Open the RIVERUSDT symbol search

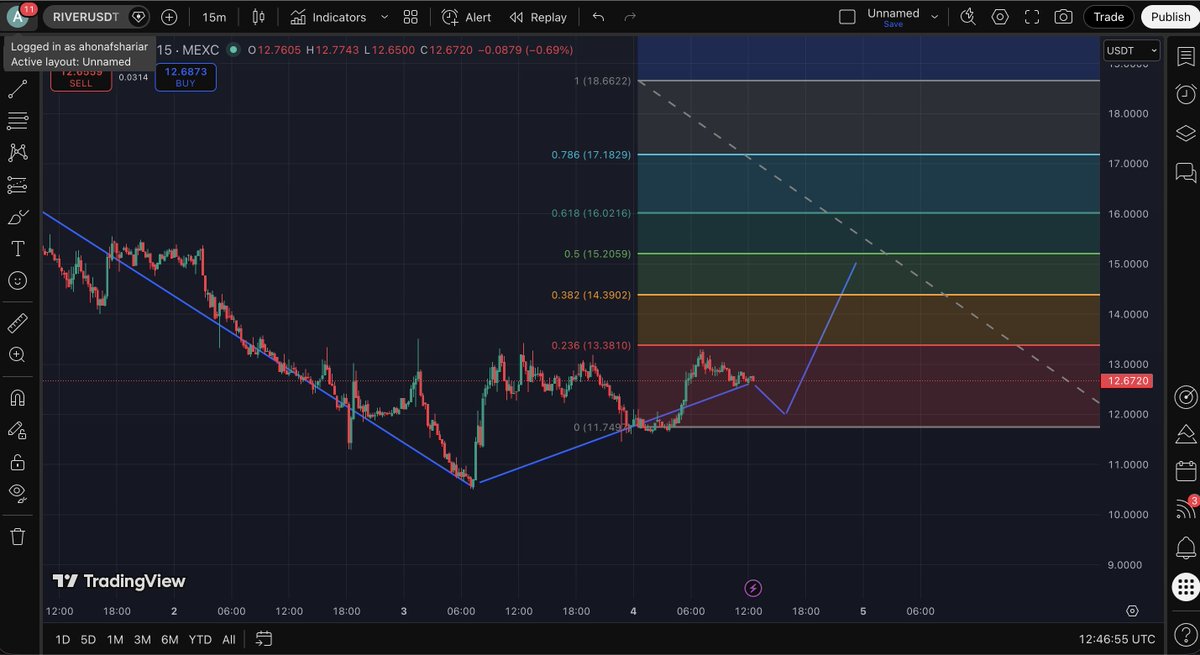[86, 17]
